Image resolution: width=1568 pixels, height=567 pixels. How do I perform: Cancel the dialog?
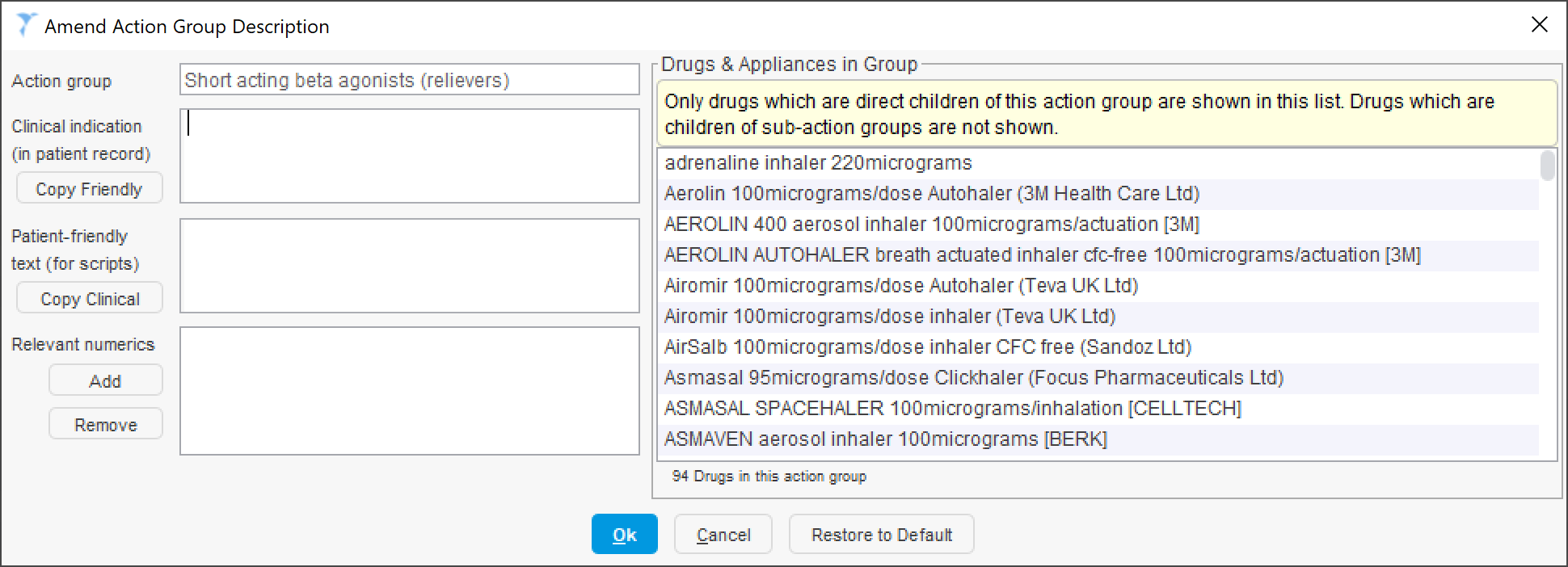tap(723, 534)
